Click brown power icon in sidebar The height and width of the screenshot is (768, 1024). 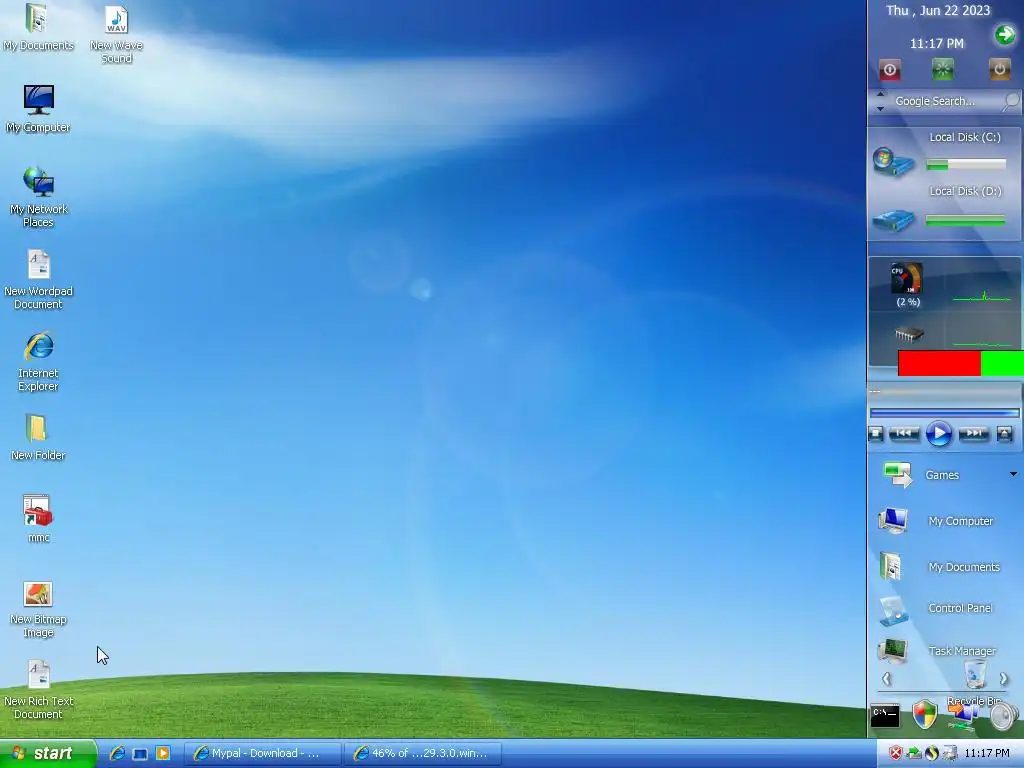(x=999, y=69)
